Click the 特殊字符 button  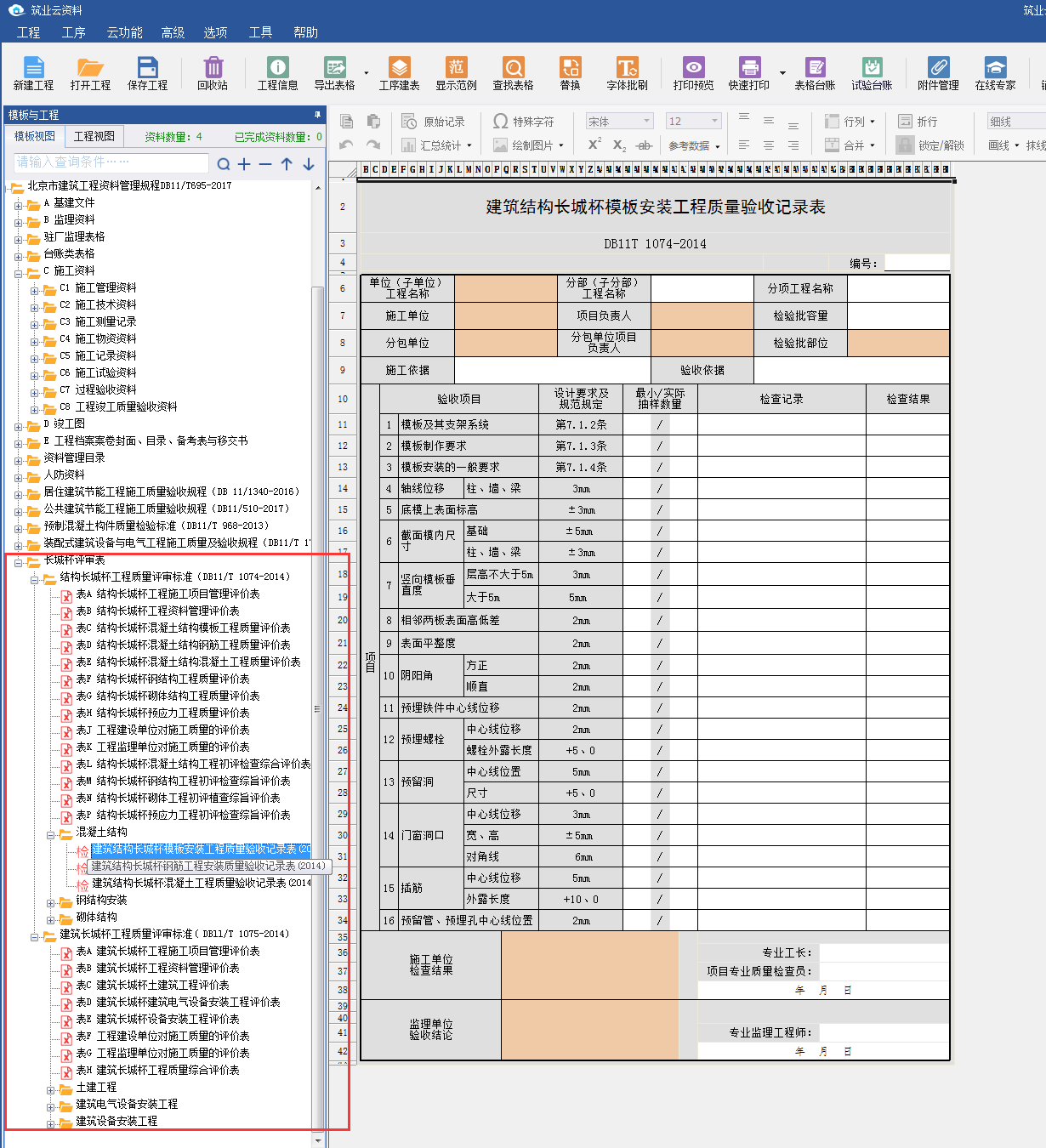click(524, 122)
